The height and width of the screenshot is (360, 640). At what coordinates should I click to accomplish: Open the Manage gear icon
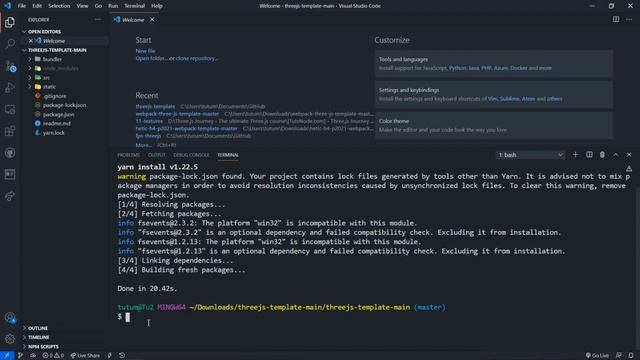(10, 338)
